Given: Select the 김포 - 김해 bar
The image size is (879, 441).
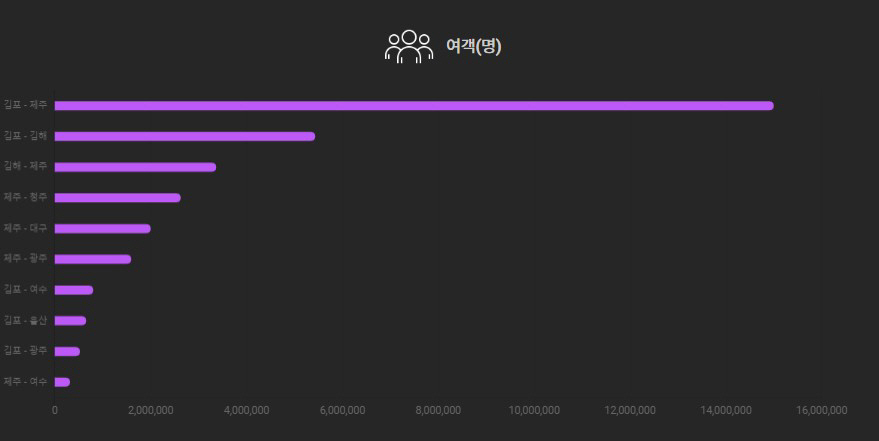Looking at the screenshot, I should [184, 136].
